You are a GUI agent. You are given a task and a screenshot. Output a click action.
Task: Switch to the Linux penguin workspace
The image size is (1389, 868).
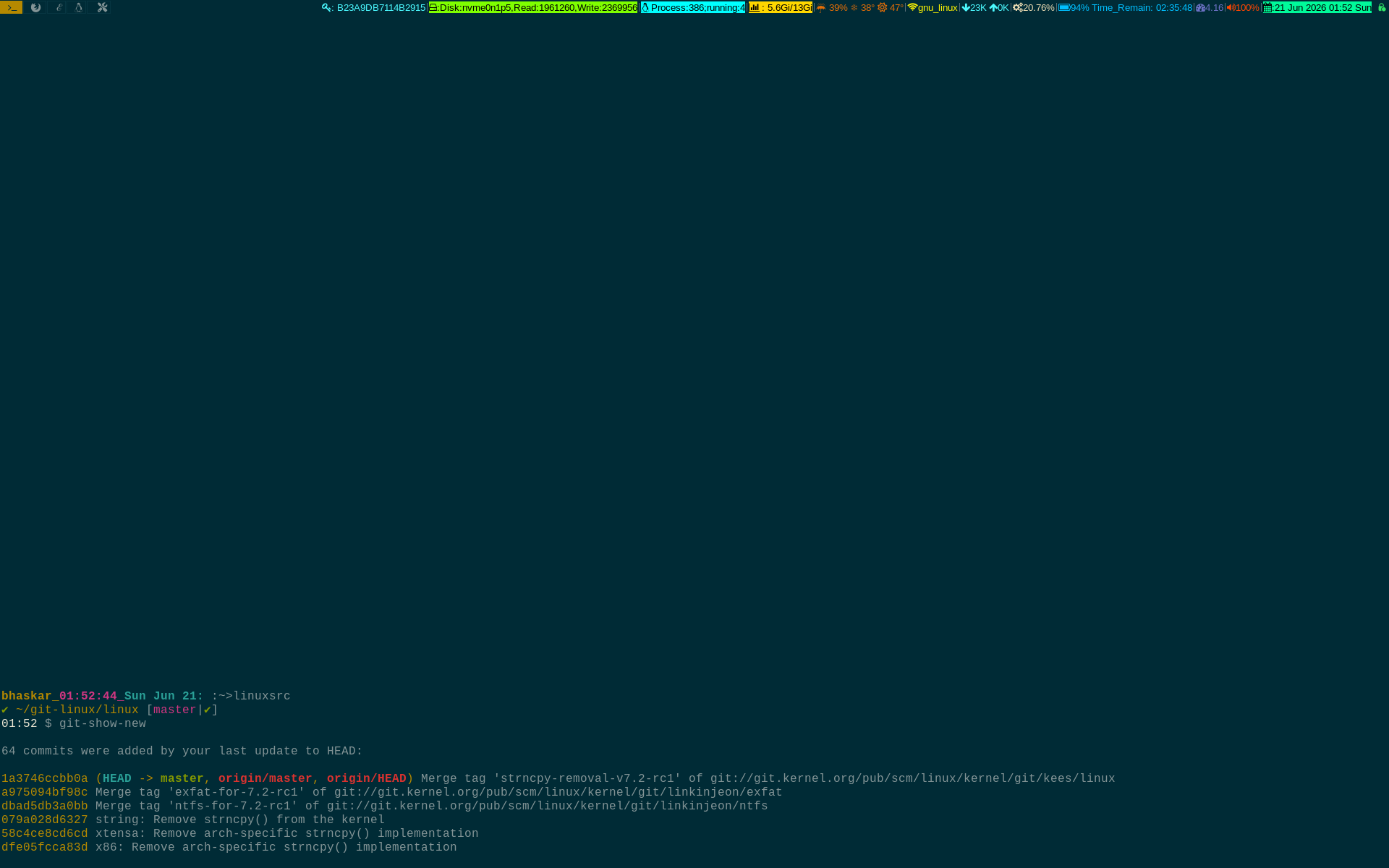coord(79,7)
